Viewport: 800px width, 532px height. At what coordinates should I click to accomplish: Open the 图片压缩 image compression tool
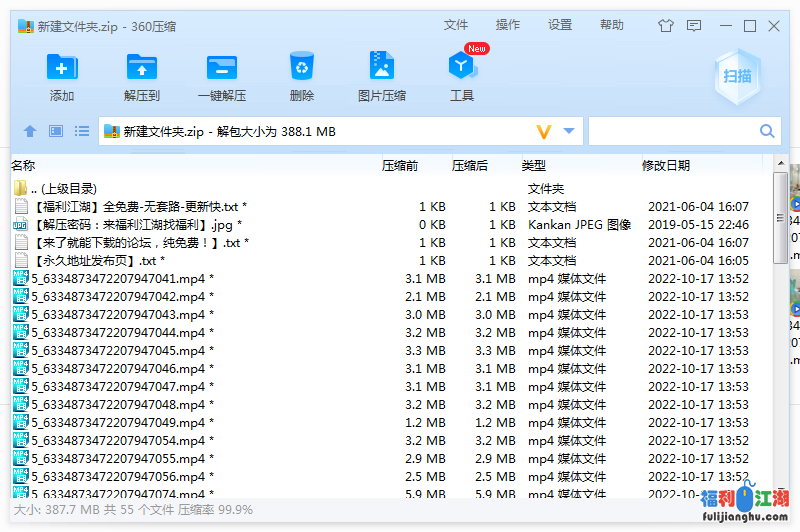(x=381, y=68)
